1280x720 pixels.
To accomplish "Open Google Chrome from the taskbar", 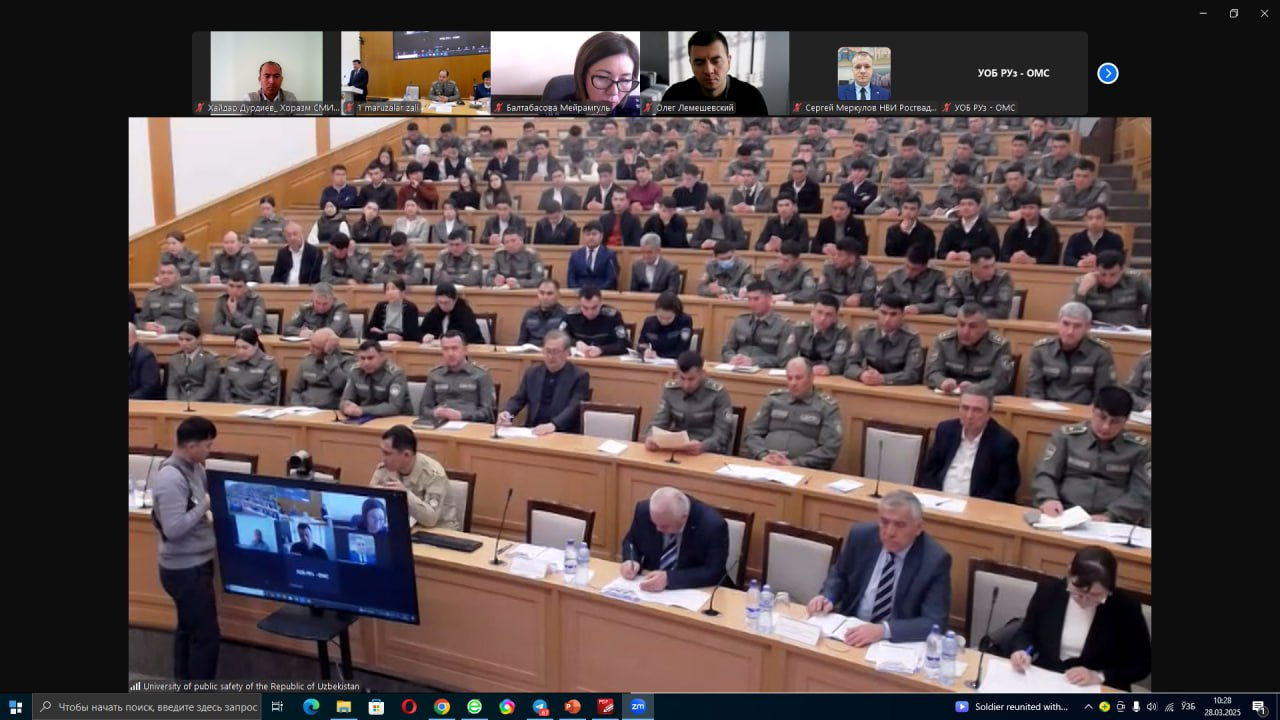I will tap(441, 707).
